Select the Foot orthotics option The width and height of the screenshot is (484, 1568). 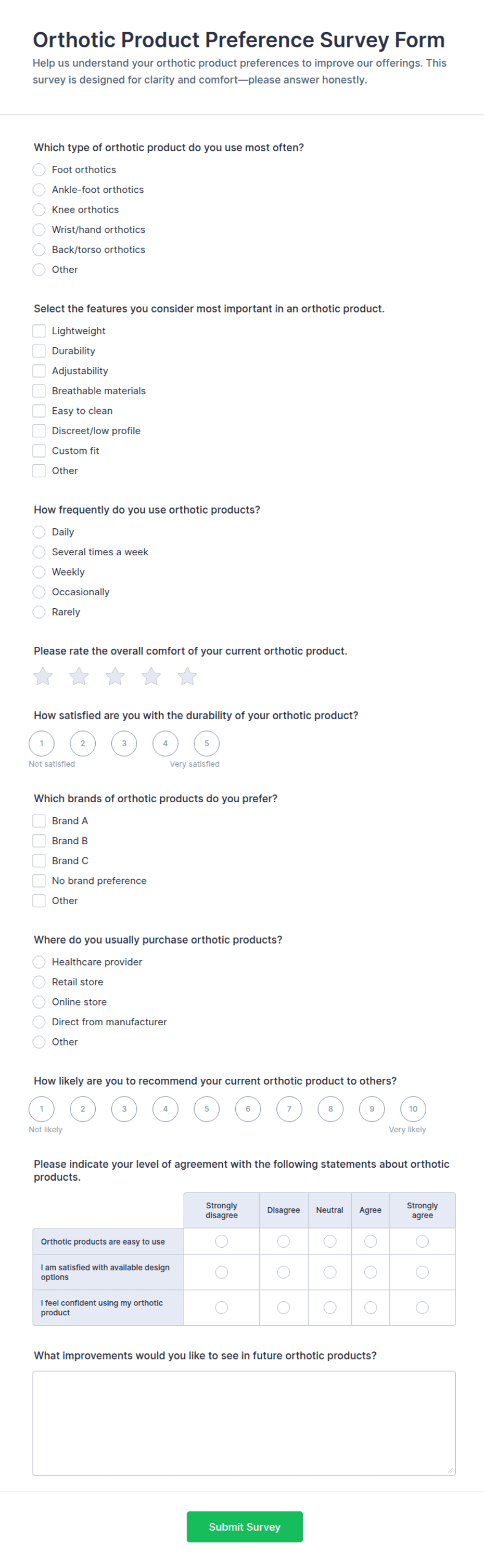(39, 170)
